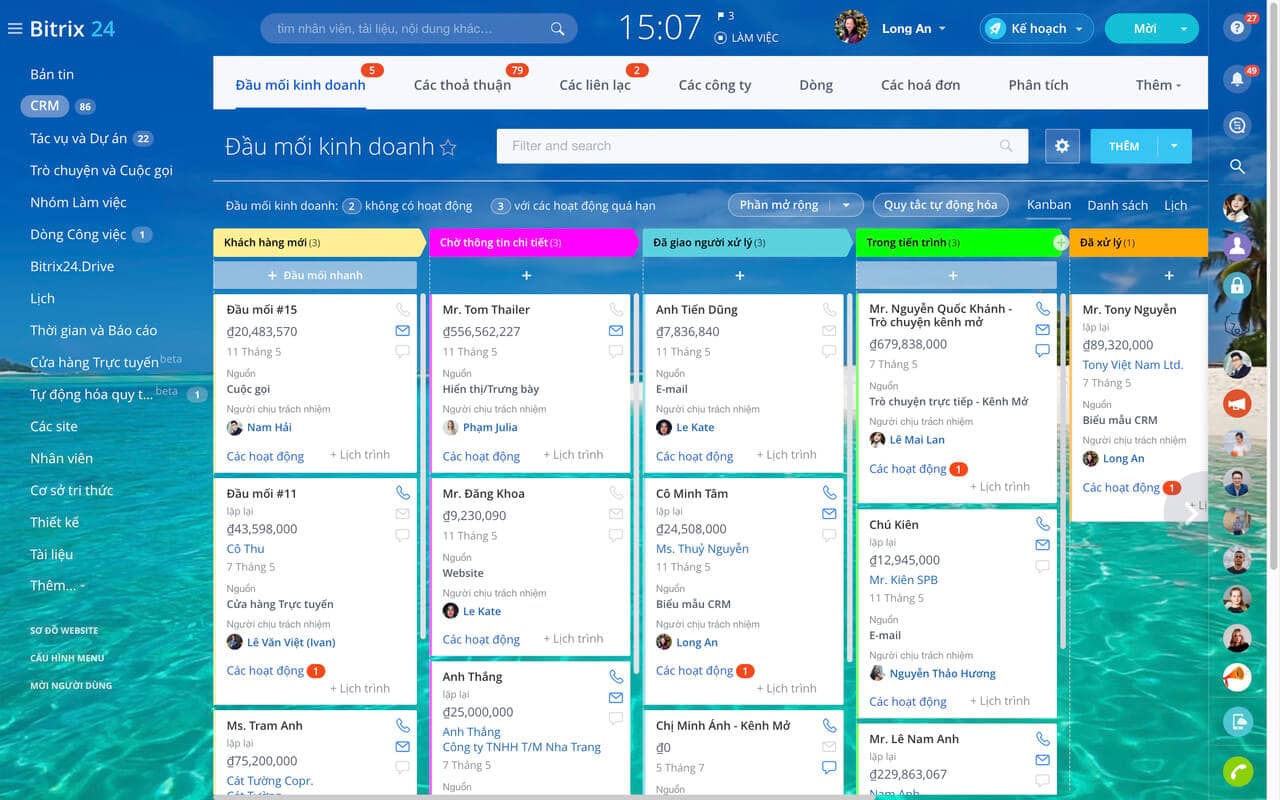
Task: Open the notifications bell icon
Action: coord(1238,79)
